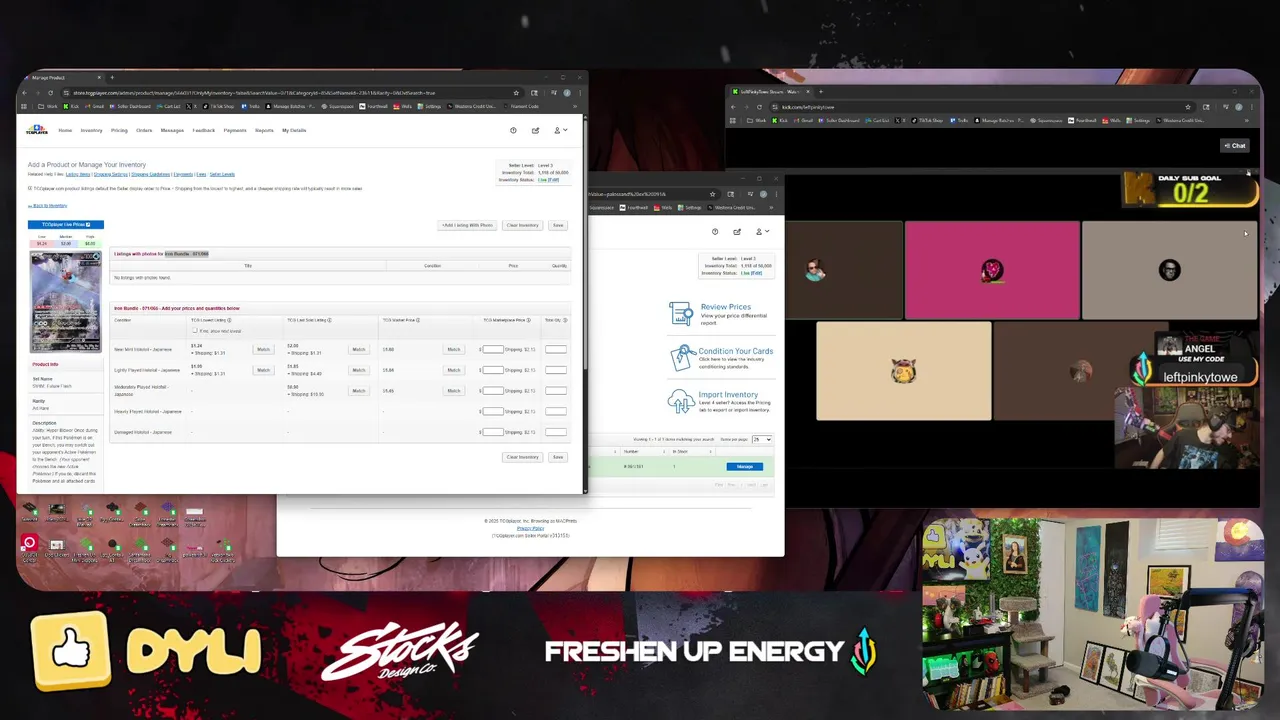Screen dimensions: 1280x720
Task: Click the external link icon in the front TCGplayer header
Action: [x=535, y=130]
